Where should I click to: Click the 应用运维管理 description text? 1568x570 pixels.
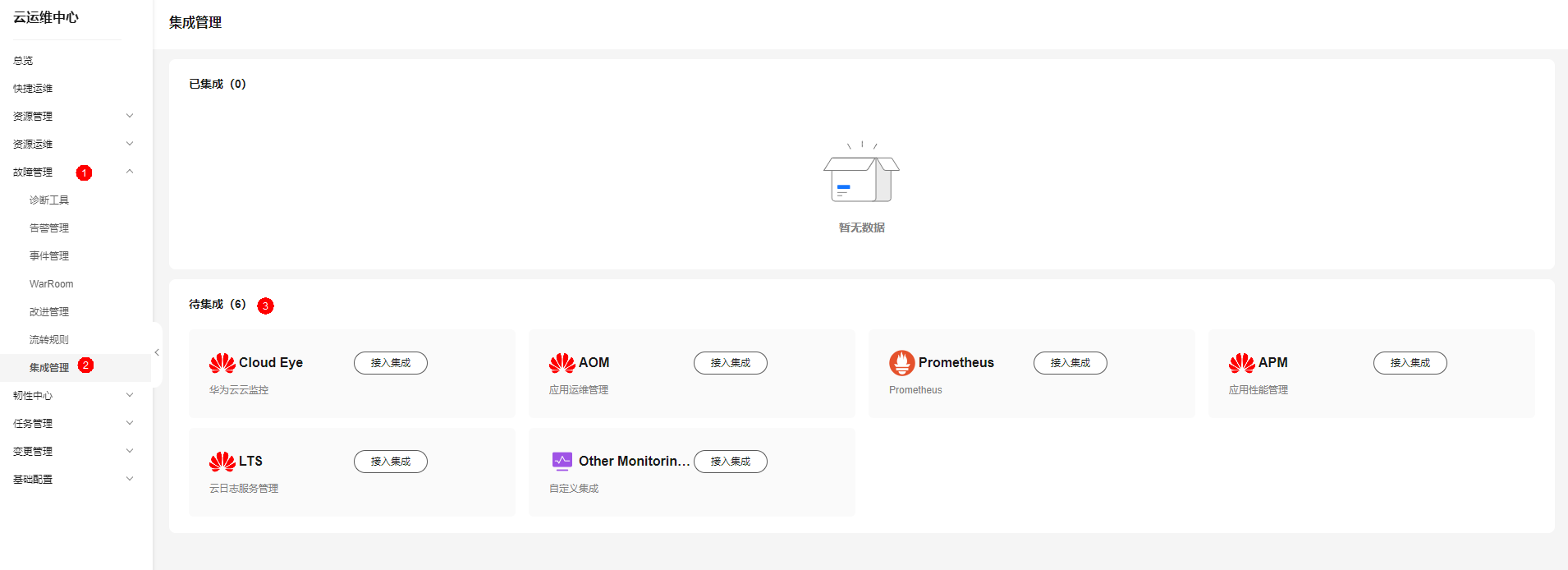pos(579,390)
